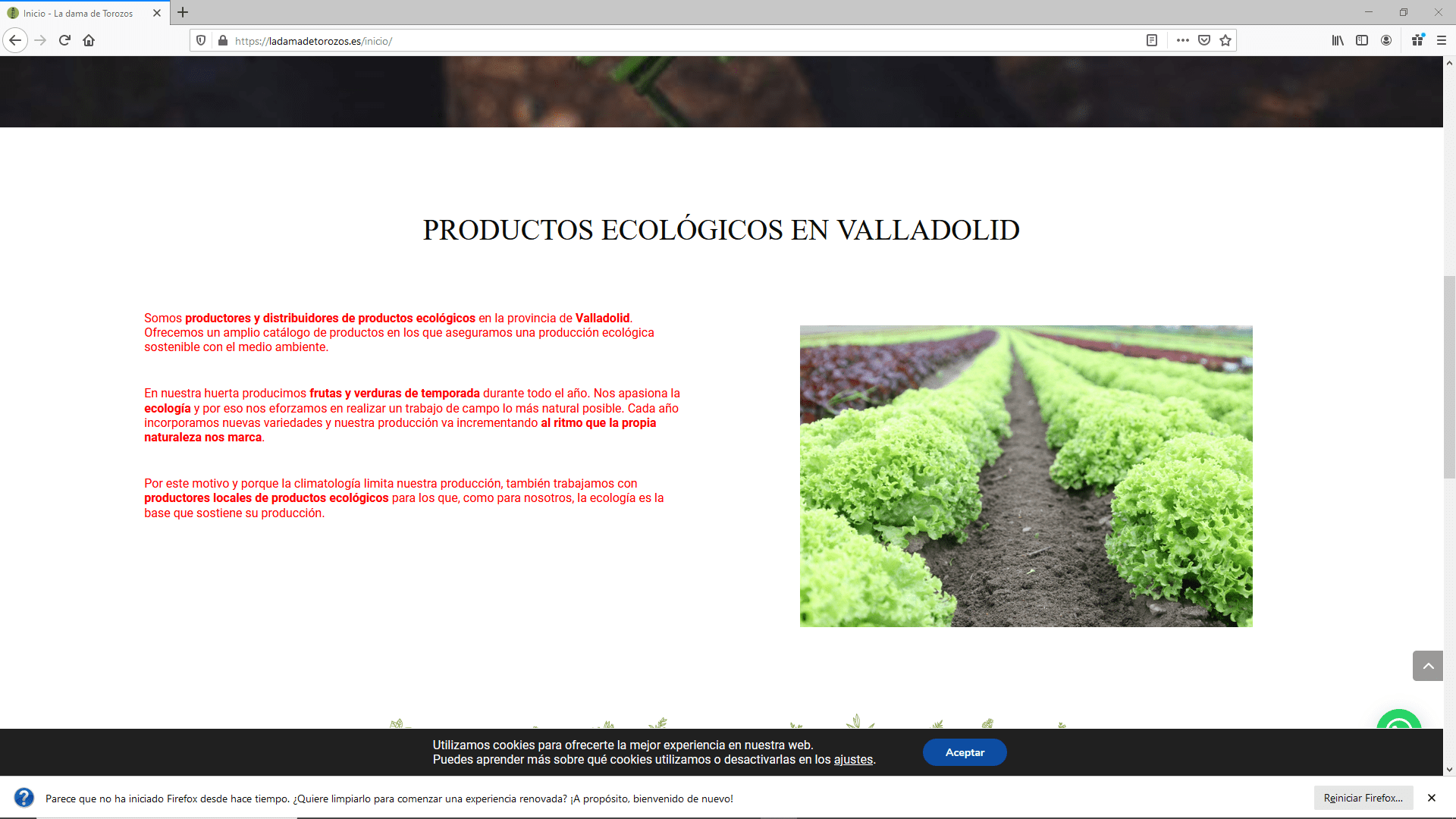
Task: Open page actions three-dot menu
Action: (x=1182, y=40)
